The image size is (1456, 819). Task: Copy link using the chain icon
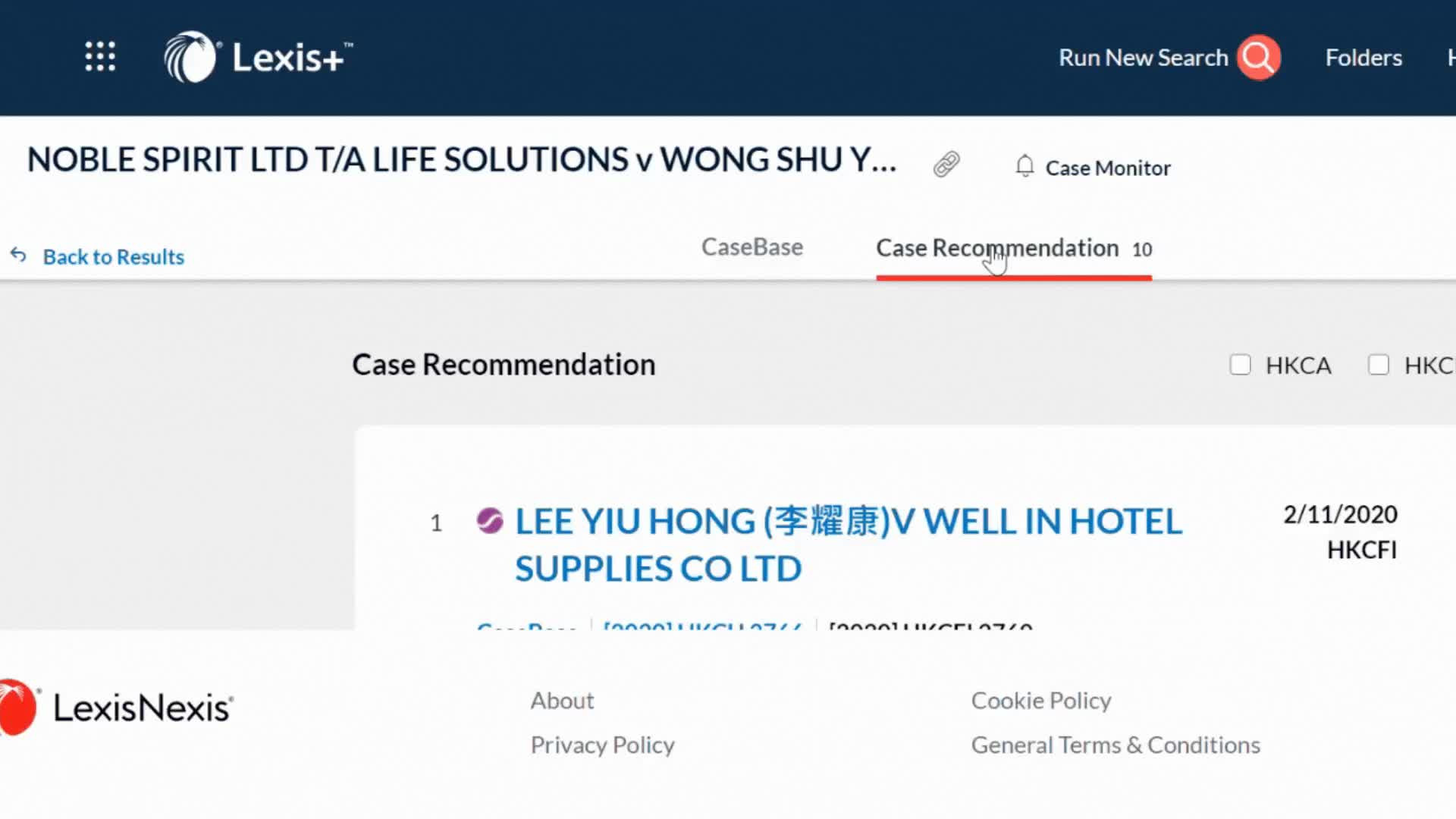click(946, 164)
